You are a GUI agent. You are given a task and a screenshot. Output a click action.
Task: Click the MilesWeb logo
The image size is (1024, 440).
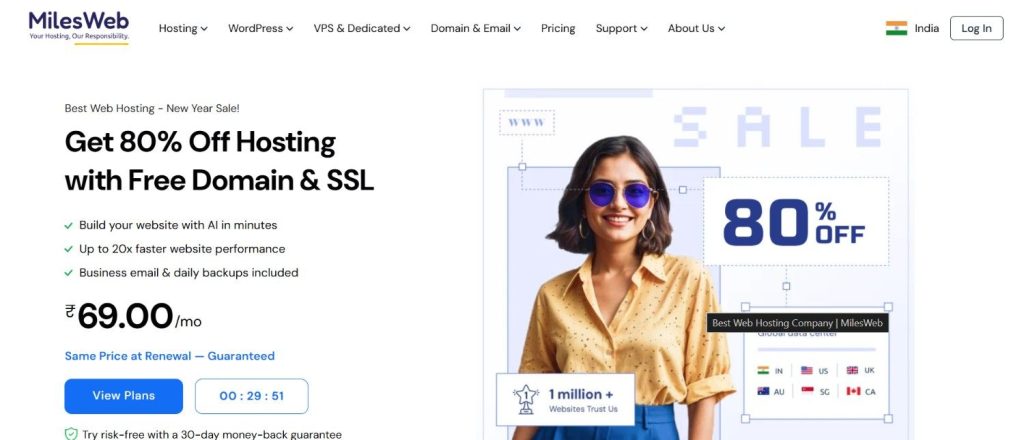[x=78, y=27]
